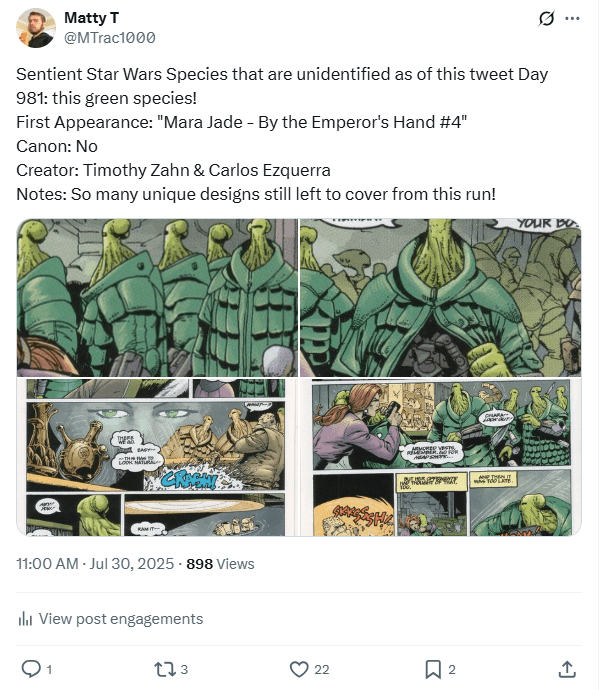
Task: Repost the tweet using the repost icon
Action: click(163, 669)
